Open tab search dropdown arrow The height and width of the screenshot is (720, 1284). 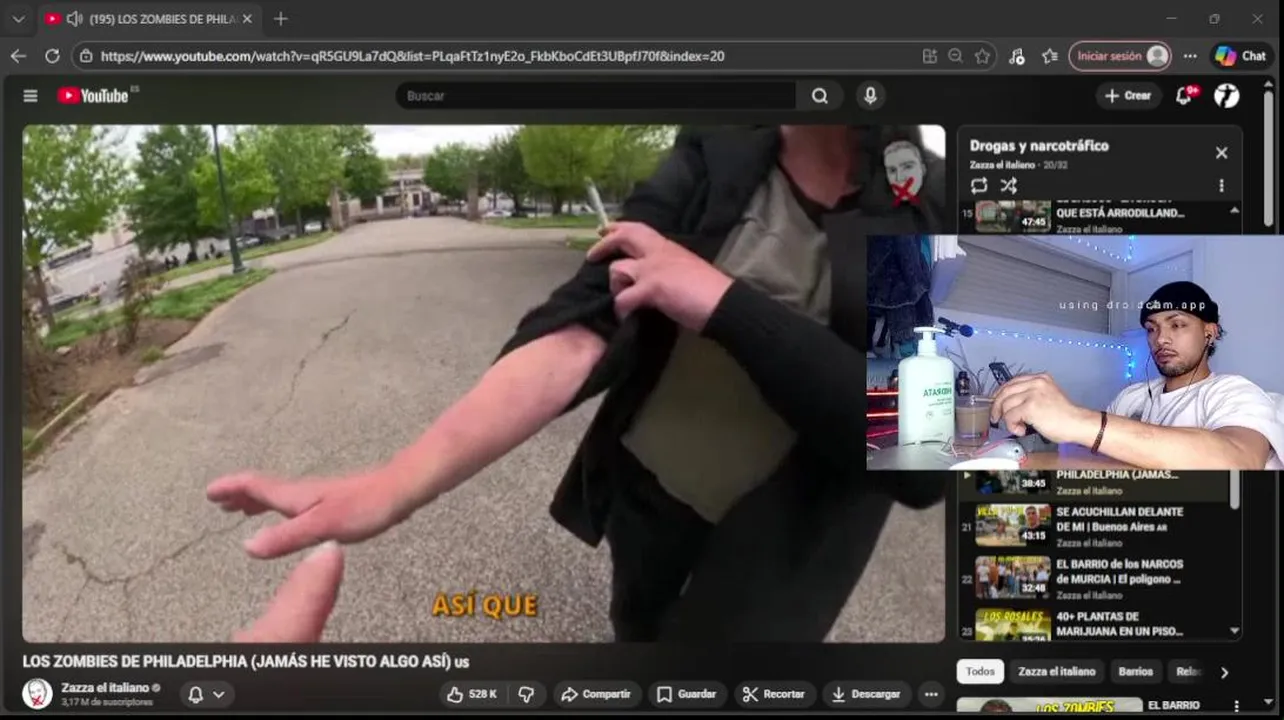pos(18,19)
